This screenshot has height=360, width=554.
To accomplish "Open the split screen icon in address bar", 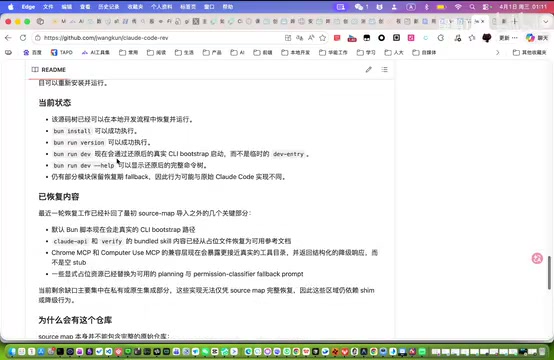I will 288,38.
